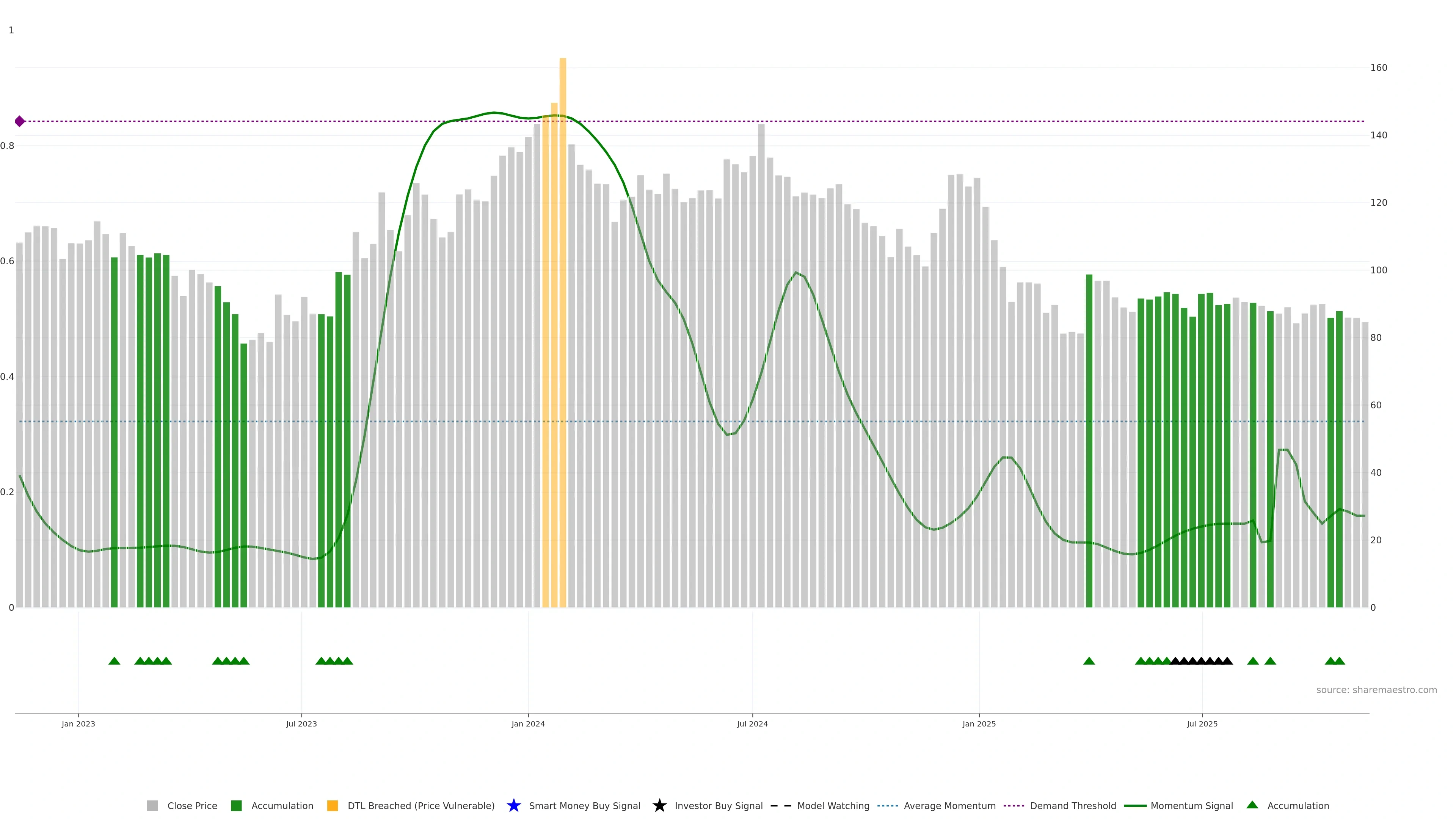Click the Jan 2024 axis label
1456x819 pixels.
pyautogui.click(x=528, y=723)
